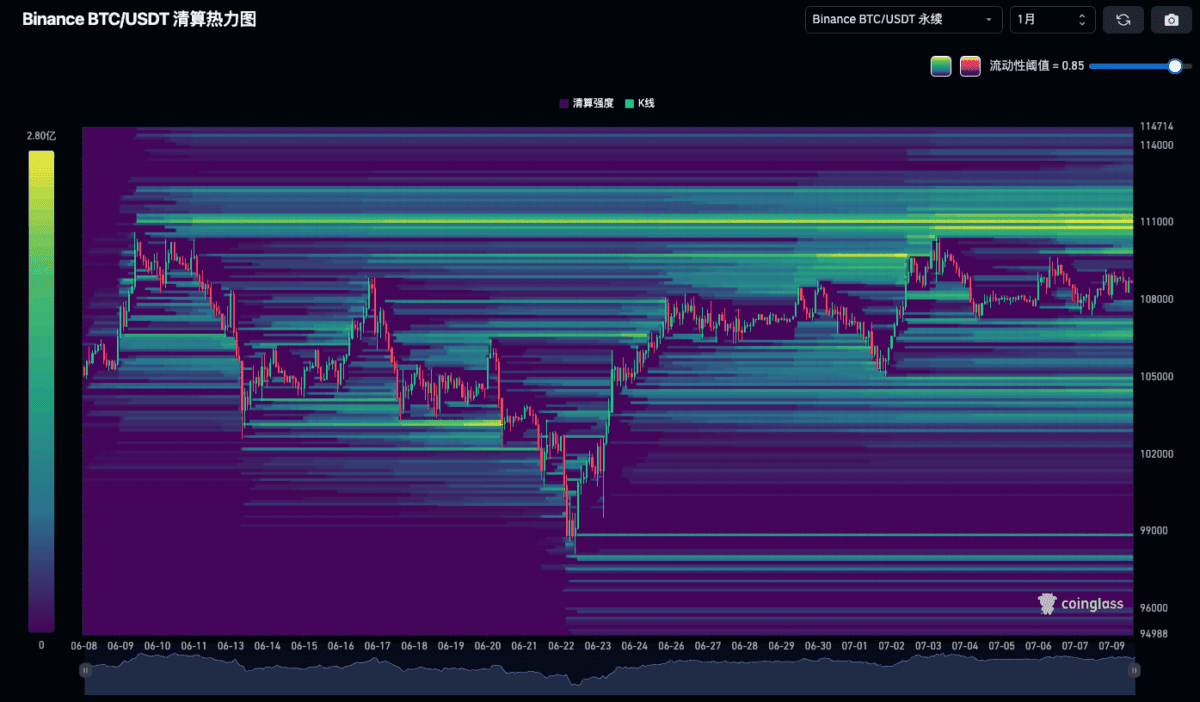
Task: Click the overview mini-chart in the range bar
Action: point(609,675)
